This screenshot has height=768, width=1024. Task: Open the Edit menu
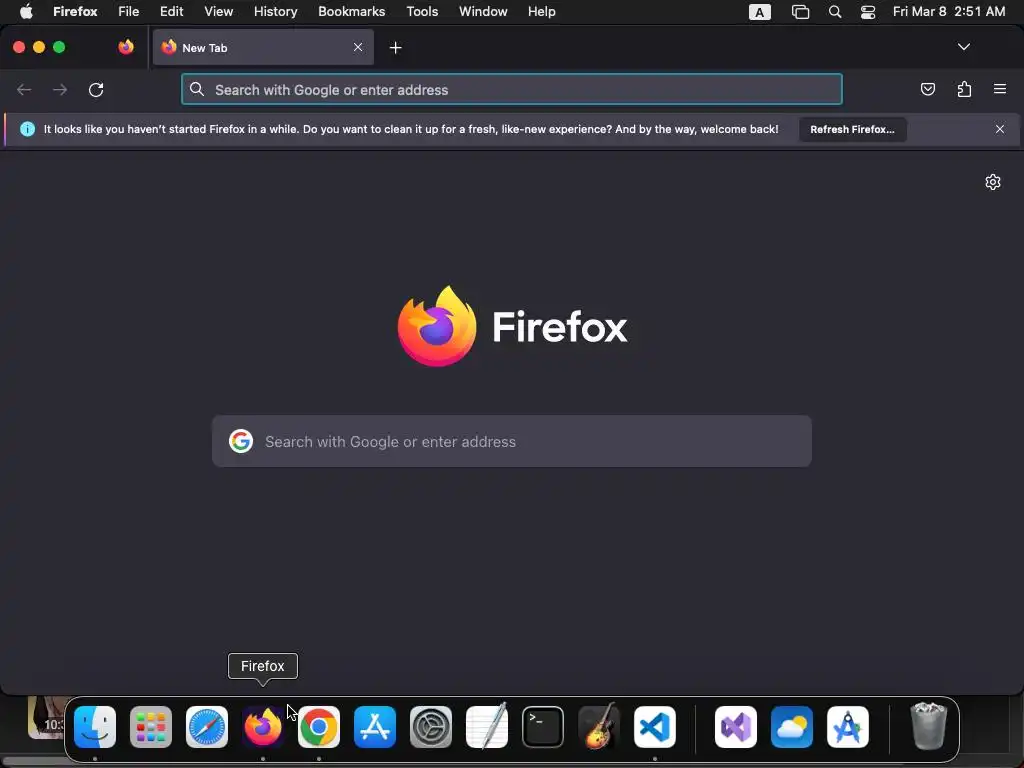[x=172, y=12]
